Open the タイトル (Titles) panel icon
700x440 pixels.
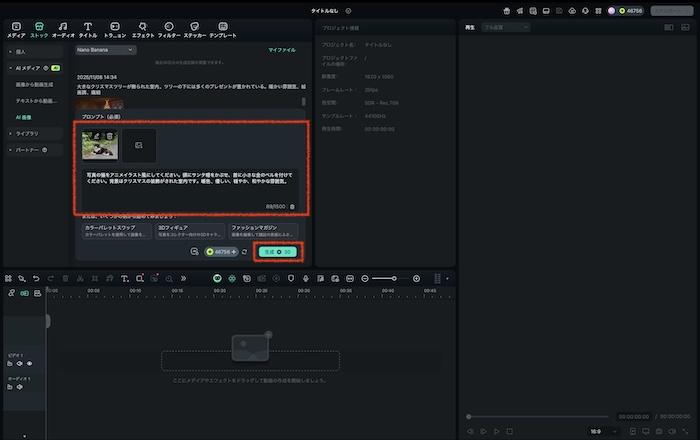[x=88, y=29]
